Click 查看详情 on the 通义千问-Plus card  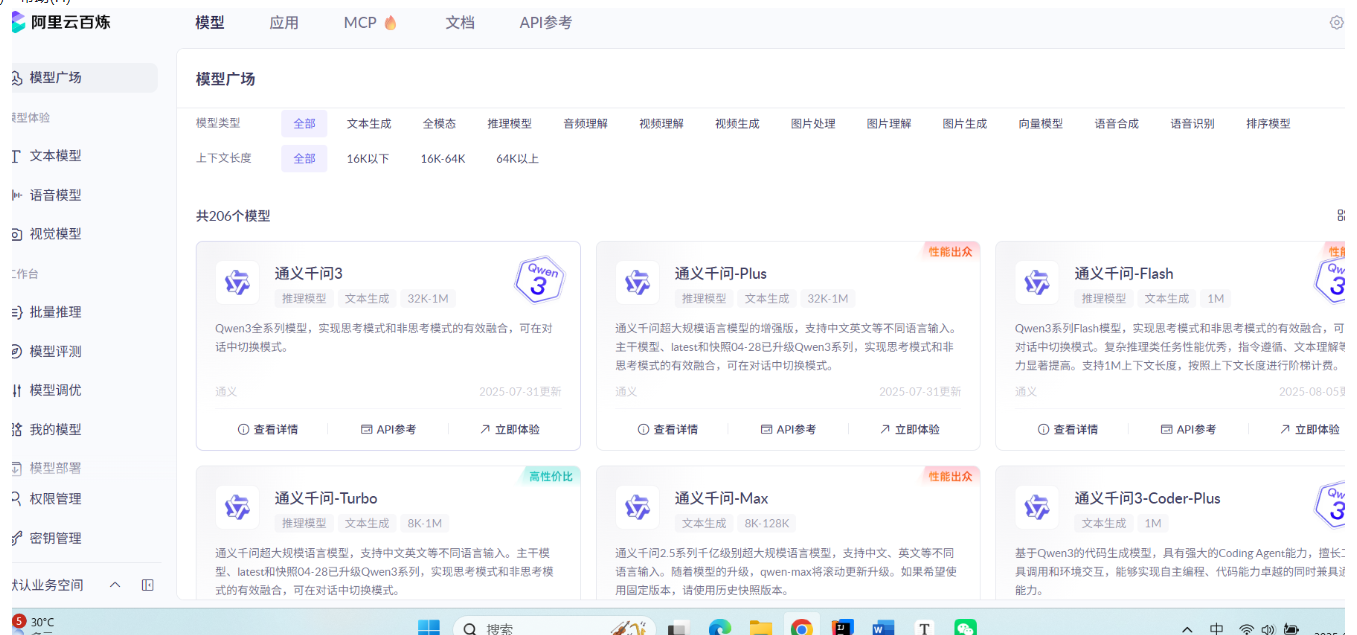tap(668, 429)
